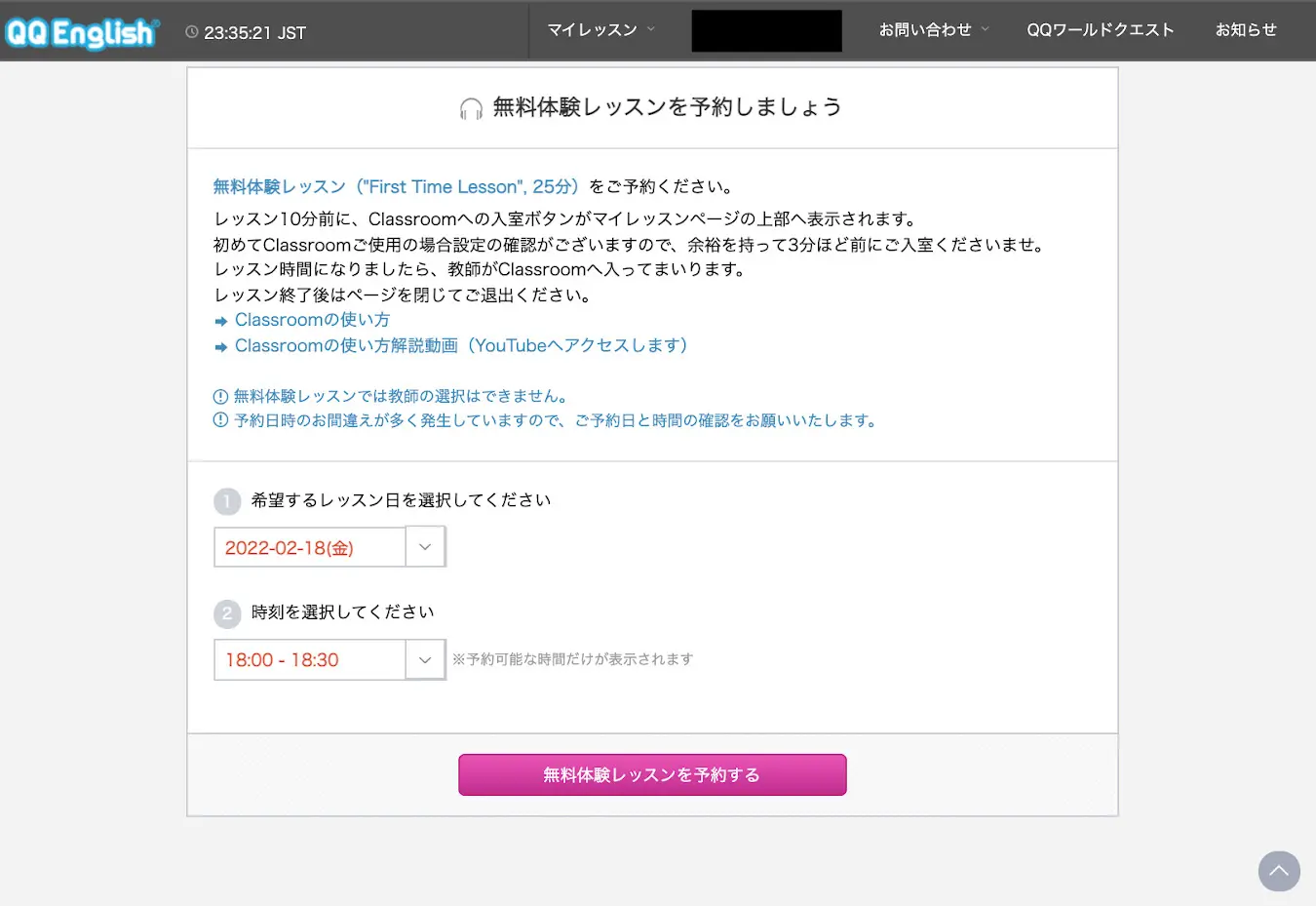Click arrow icon before Classroomの使い方解説動画

[221, 346]
